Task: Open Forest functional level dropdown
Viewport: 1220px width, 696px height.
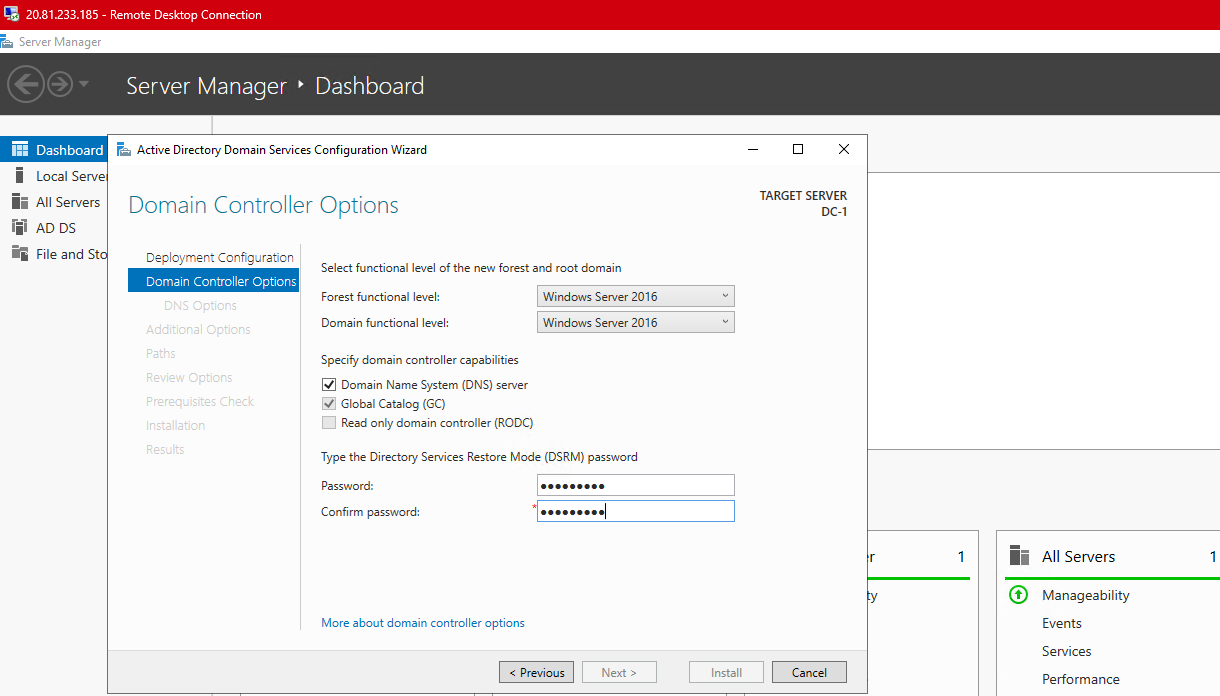Action: pos(636,296)
